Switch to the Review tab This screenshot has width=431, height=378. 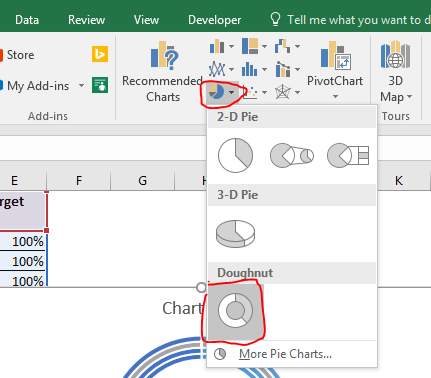(x=86, y=20)
